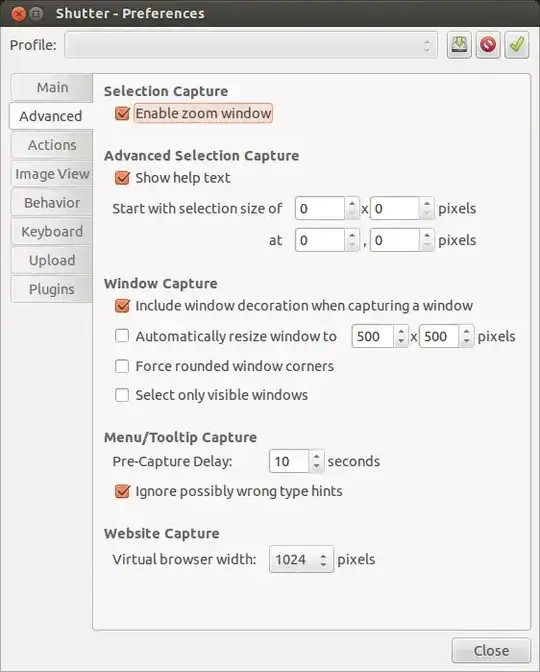
Task: Click the 'Website Capture' heading
Action: point(162,534)
